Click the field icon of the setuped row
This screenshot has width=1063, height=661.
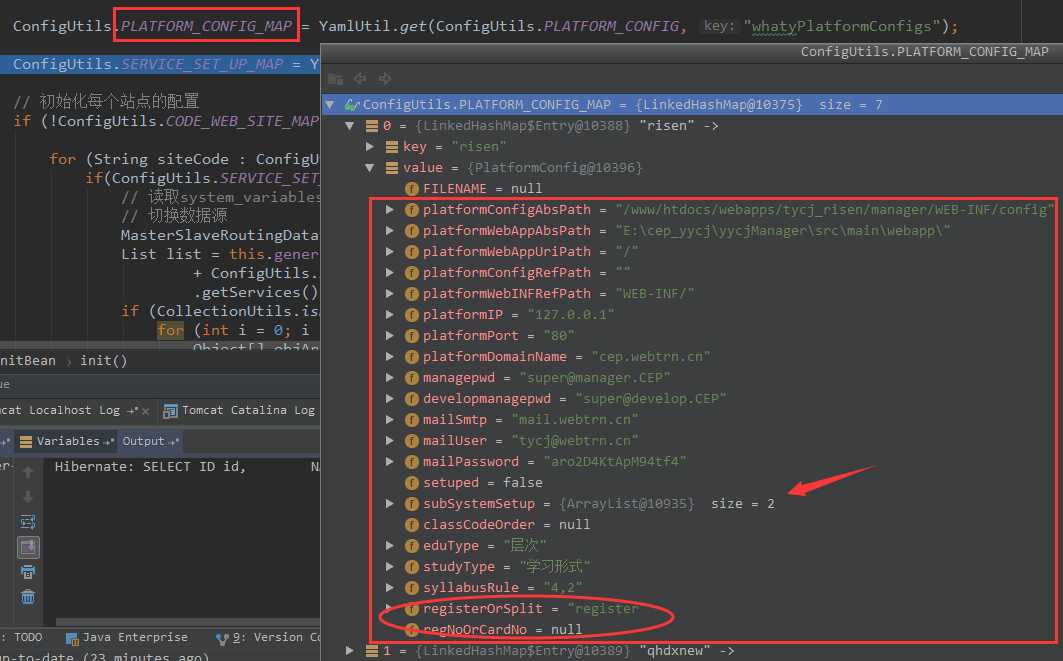coord(412,483)
